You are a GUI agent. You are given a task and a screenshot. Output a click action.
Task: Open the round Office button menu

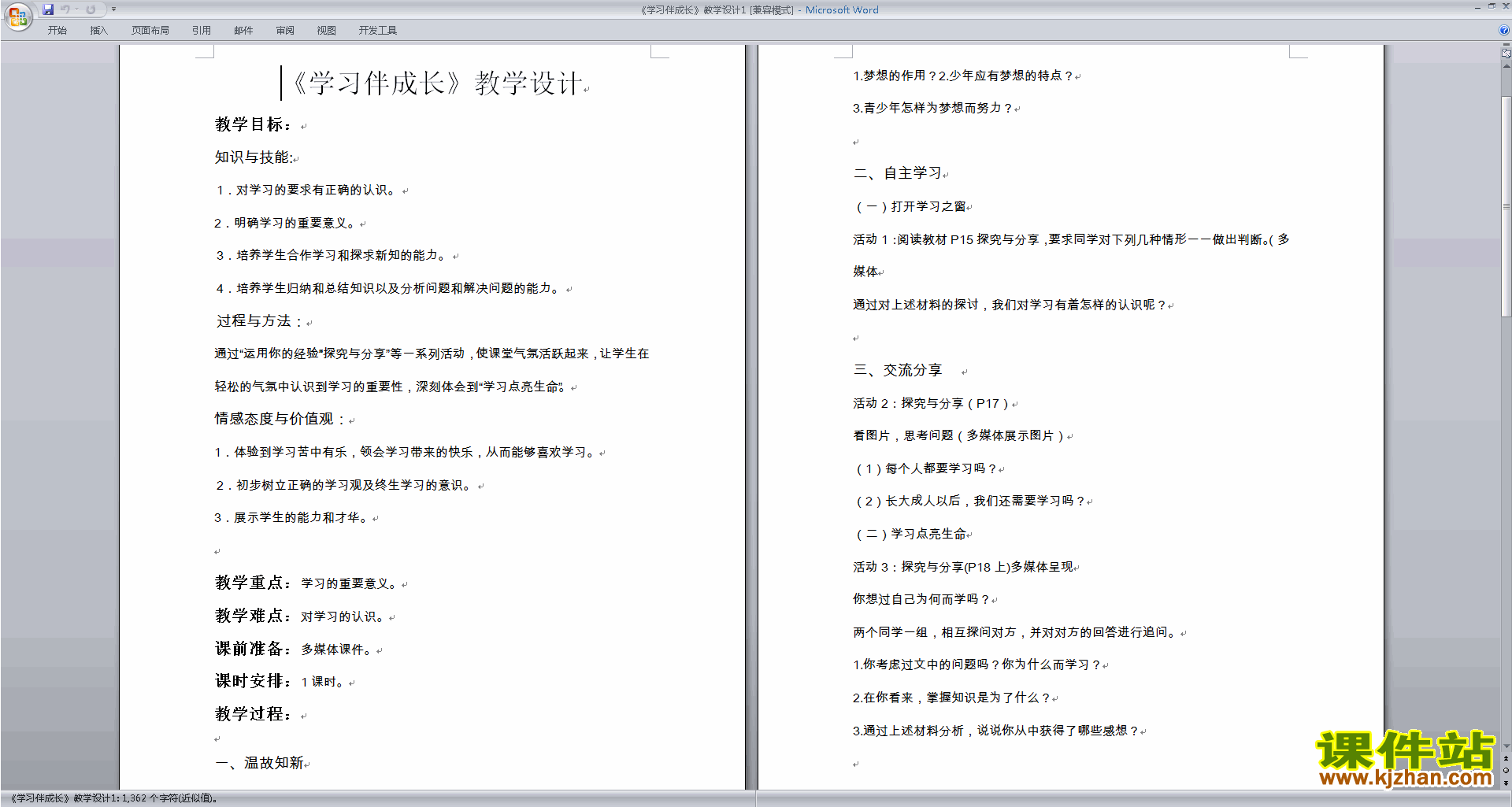coord(18,16)
